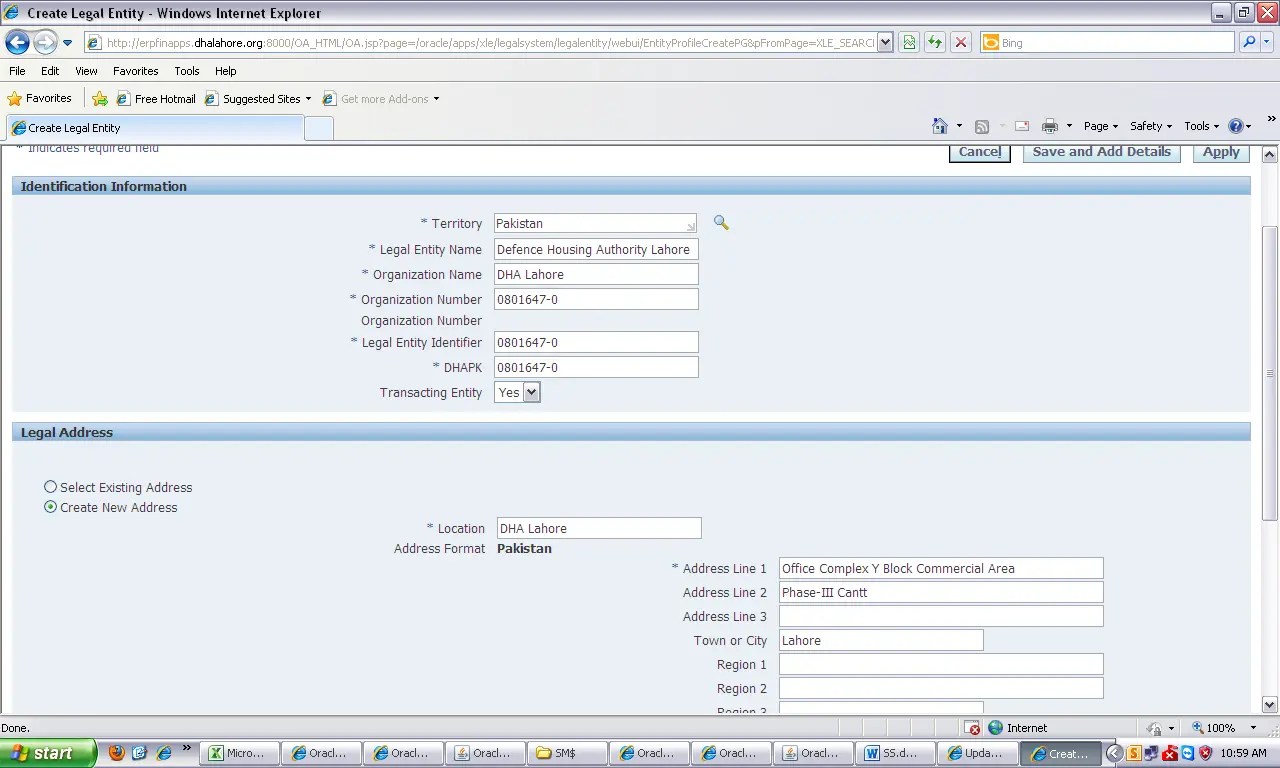
Task: Open the Transacting Entity Yes dropdown
Action: [x=531, y=392]
